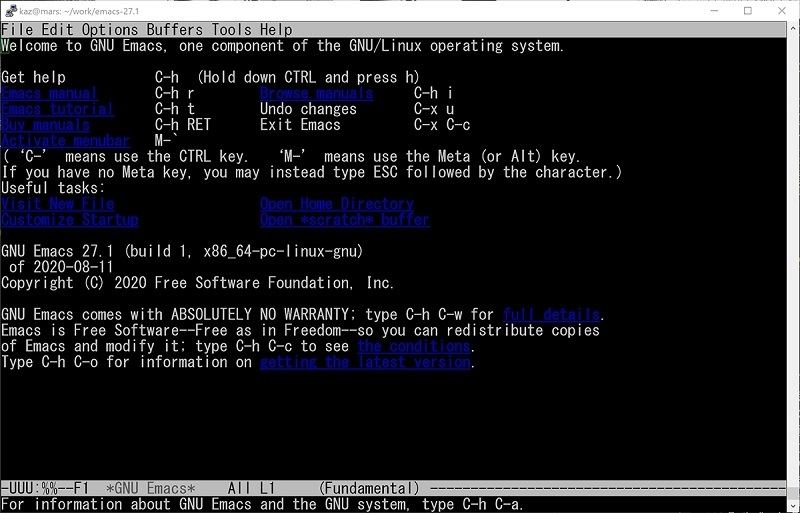The image size is (800, 513).
Task: Click the 'Get help' text
Action: click(x=34, y=78)
